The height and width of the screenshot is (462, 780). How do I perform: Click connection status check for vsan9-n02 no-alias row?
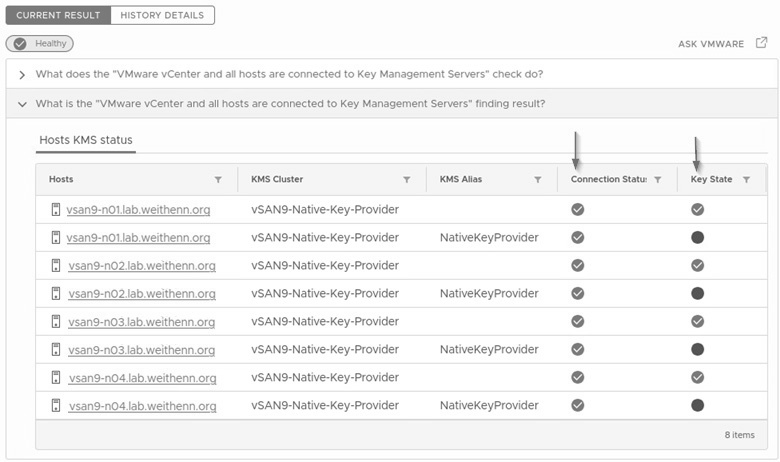tap(578, 265)
